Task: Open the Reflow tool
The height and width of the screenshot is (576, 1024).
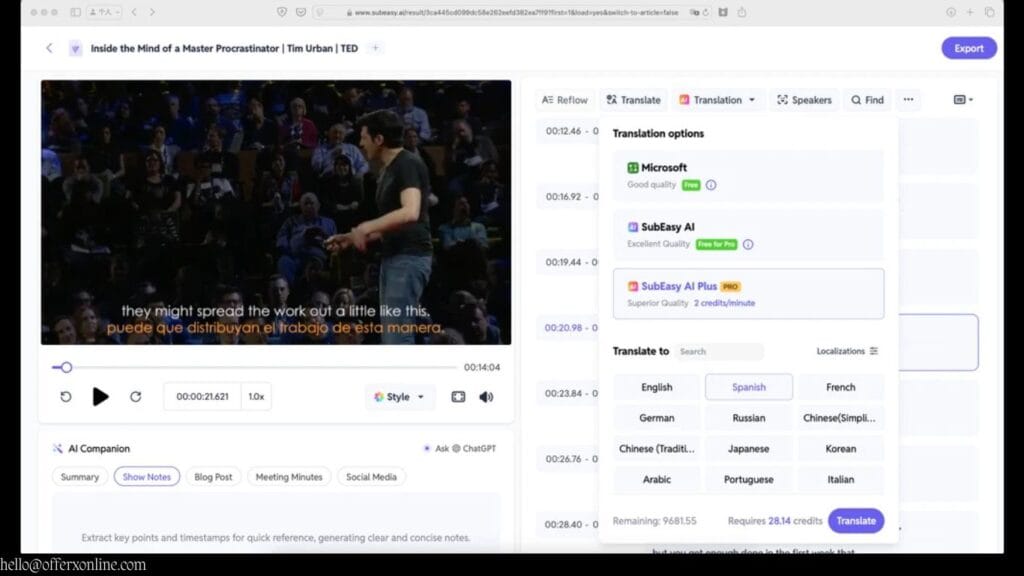Action: coord(565,100)
